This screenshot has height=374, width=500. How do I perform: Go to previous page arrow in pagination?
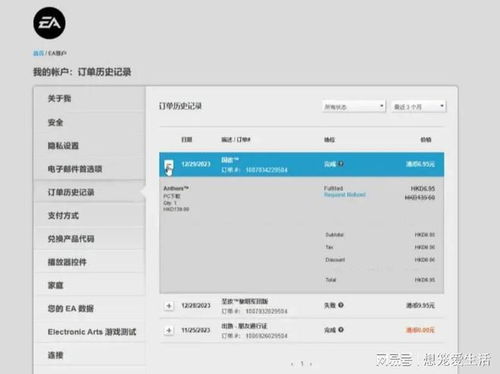coord(292,364)
